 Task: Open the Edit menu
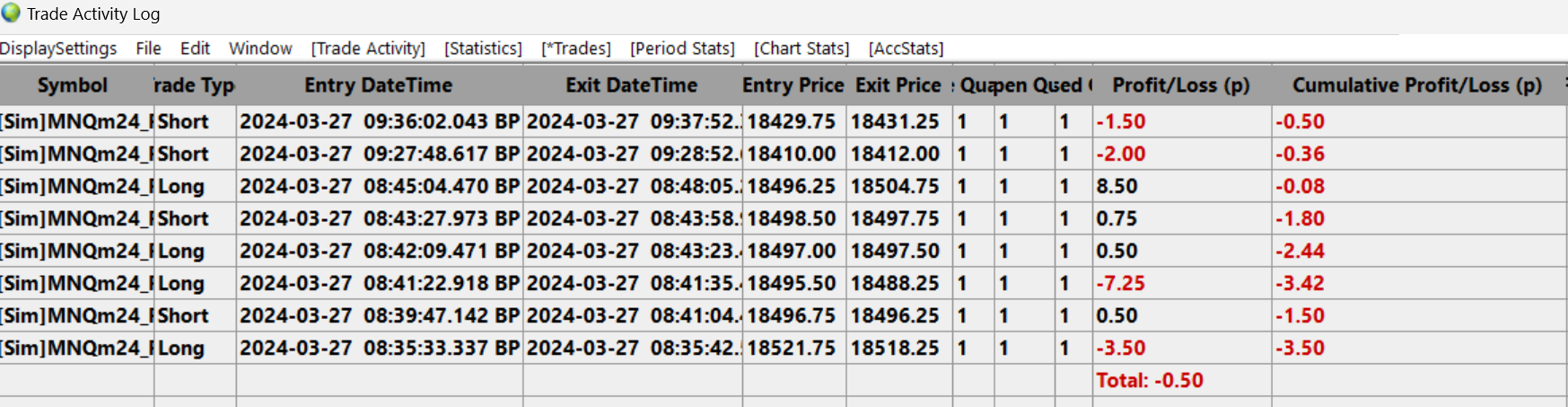[x=195, y=49]
